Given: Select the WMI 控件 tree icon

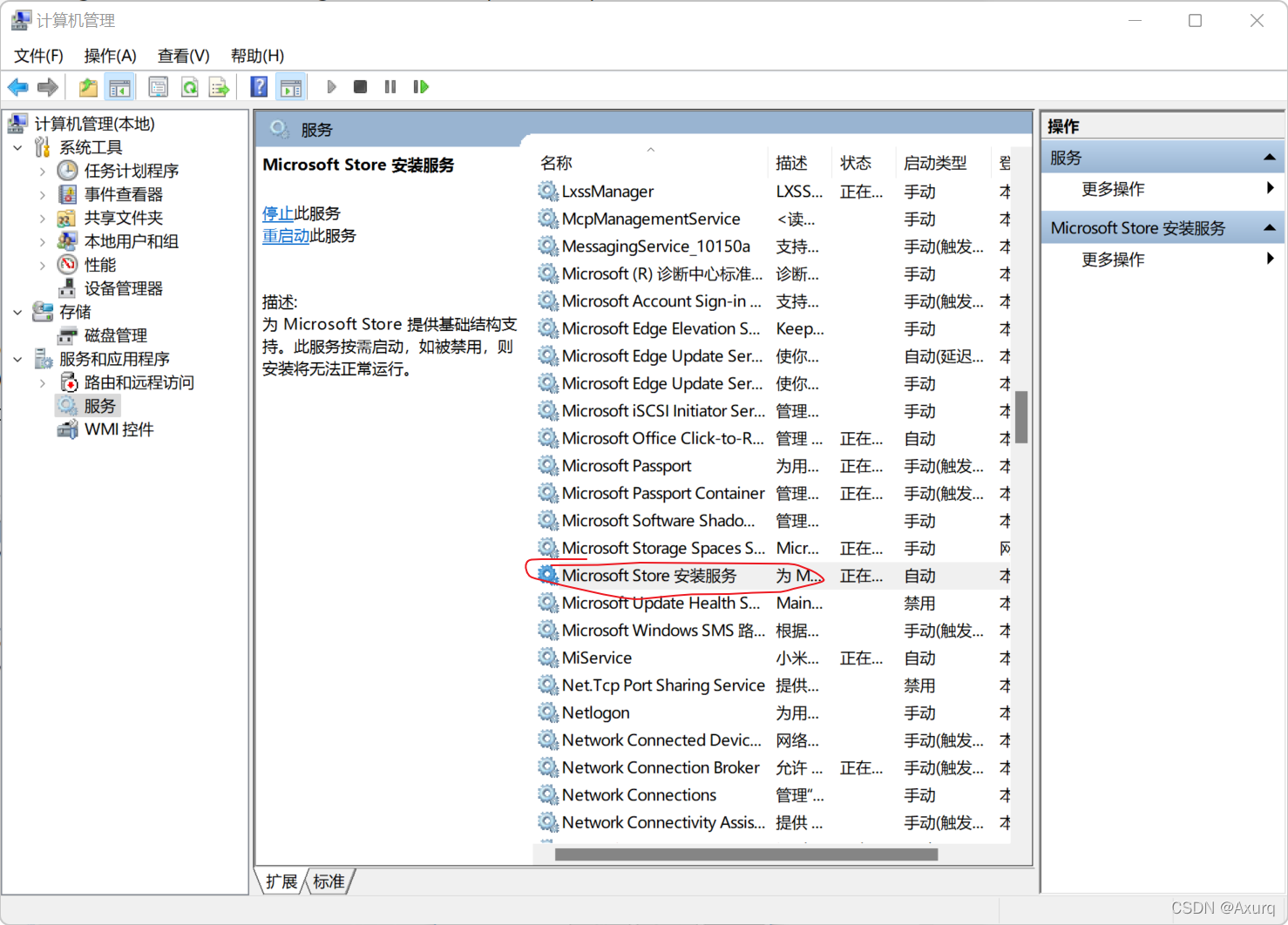Looking at the screenshot, I should pos(68,429).
